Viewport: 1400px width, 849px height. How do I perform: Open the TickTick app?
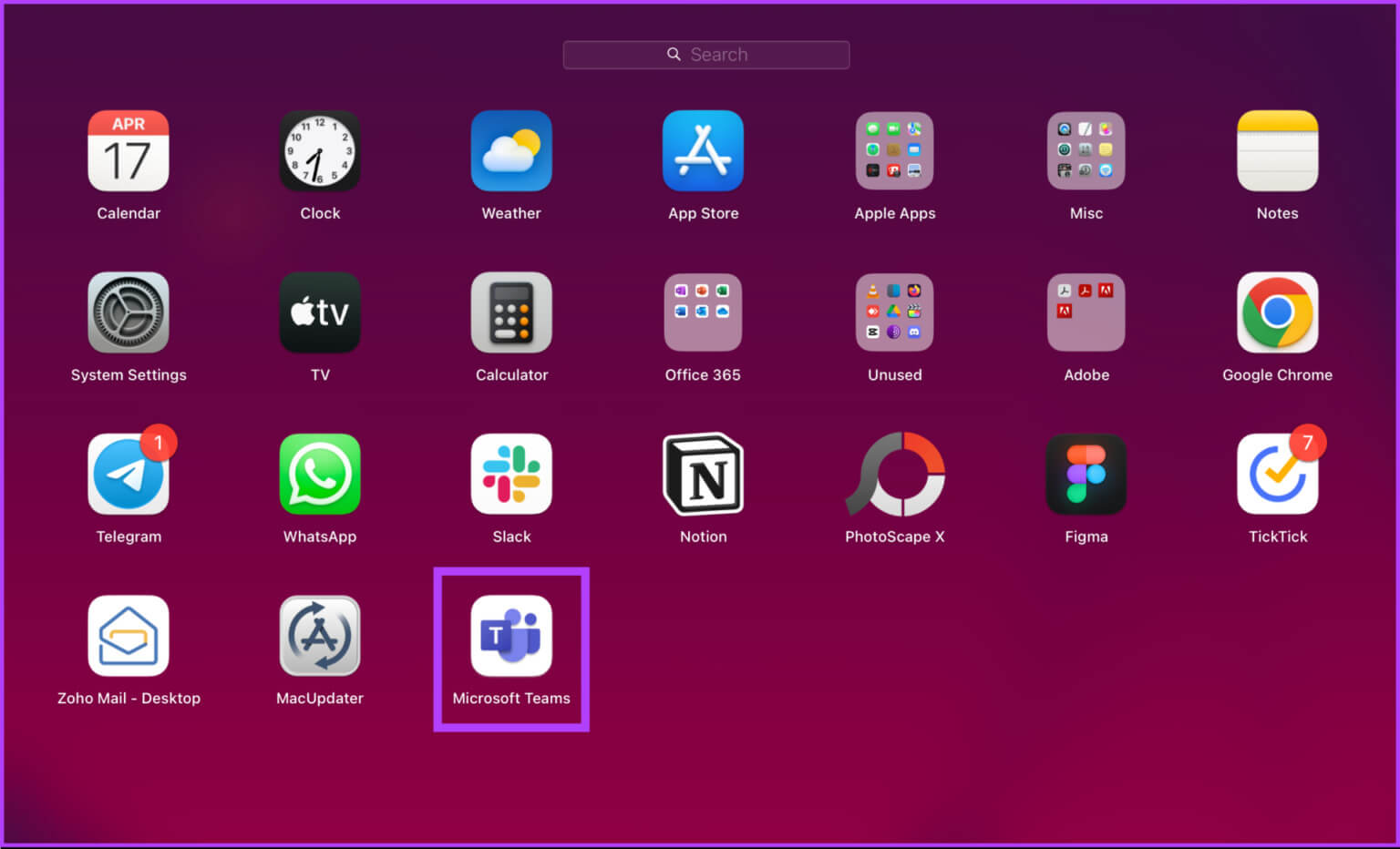(x=1277, y=475)
